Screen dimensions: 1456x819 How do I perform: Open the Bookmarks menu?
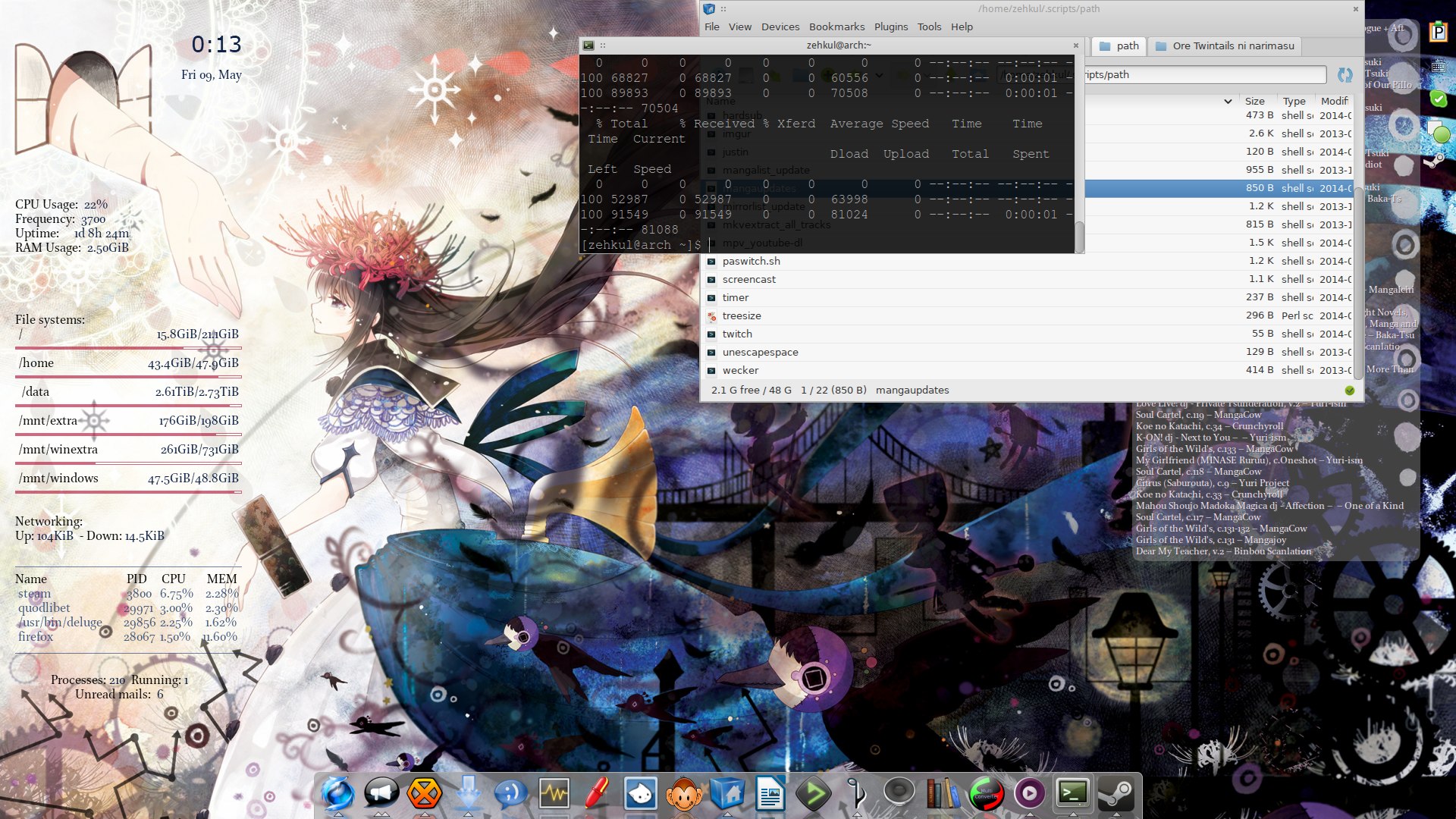tap(836, 27)
